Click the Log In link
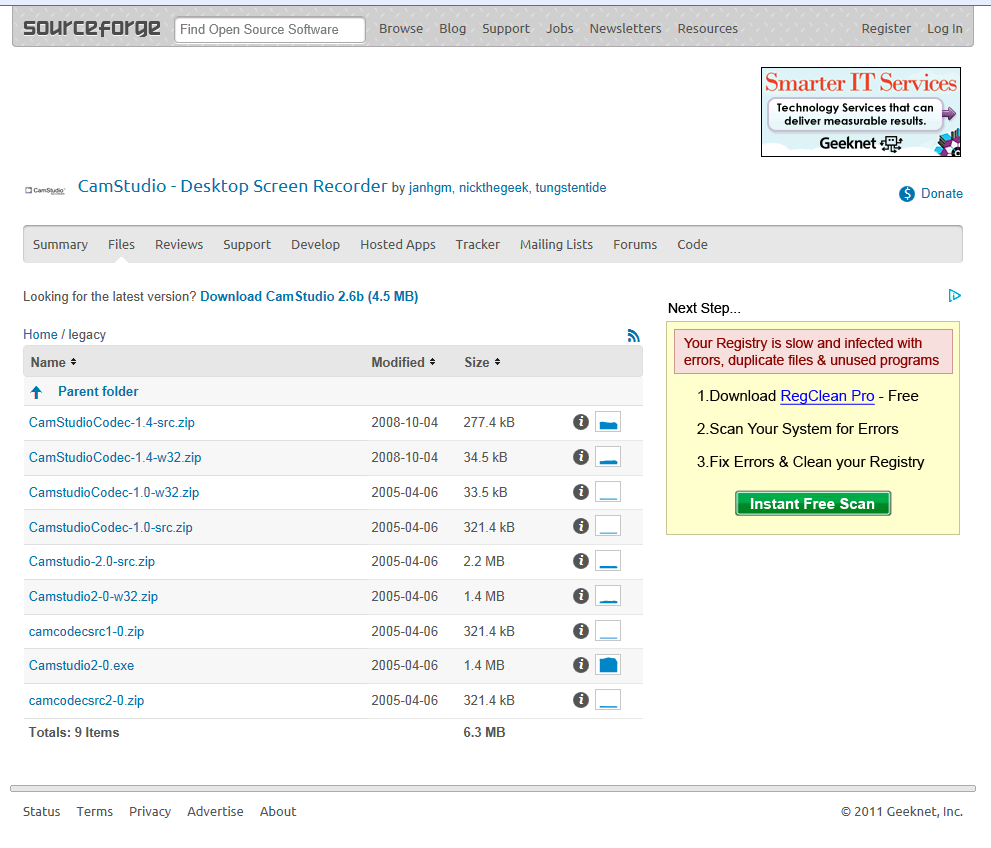Image resolution: width=991 pixels, height=848 pixels. point(945,28)
